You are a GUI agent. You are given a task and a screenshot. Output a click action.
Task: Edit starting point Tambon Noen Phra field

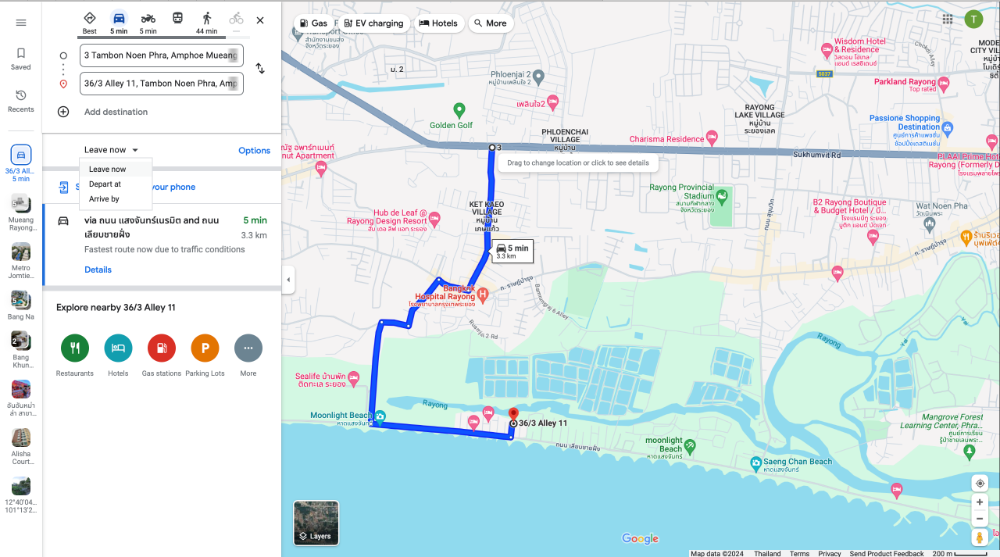pos(161,56)
